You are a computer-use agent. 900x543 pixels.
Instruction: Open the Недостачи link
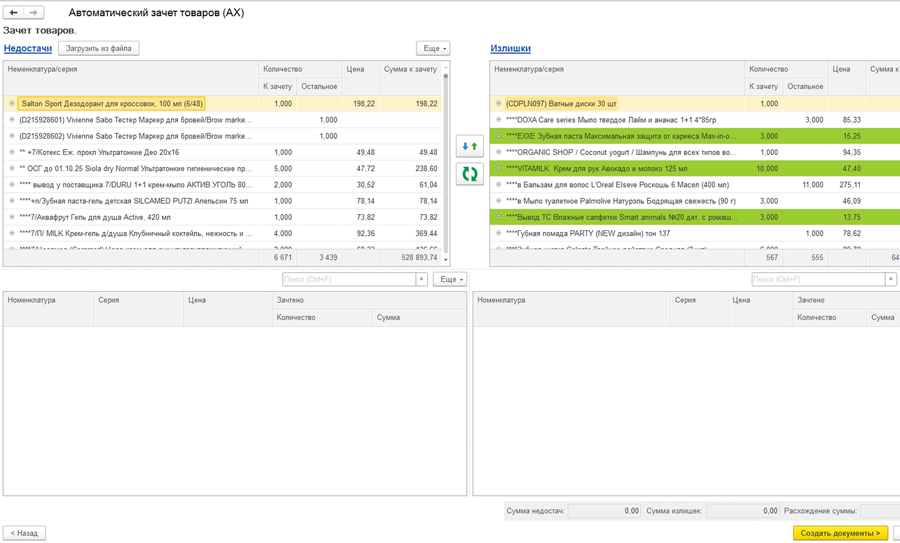click(x=28, y=48)
